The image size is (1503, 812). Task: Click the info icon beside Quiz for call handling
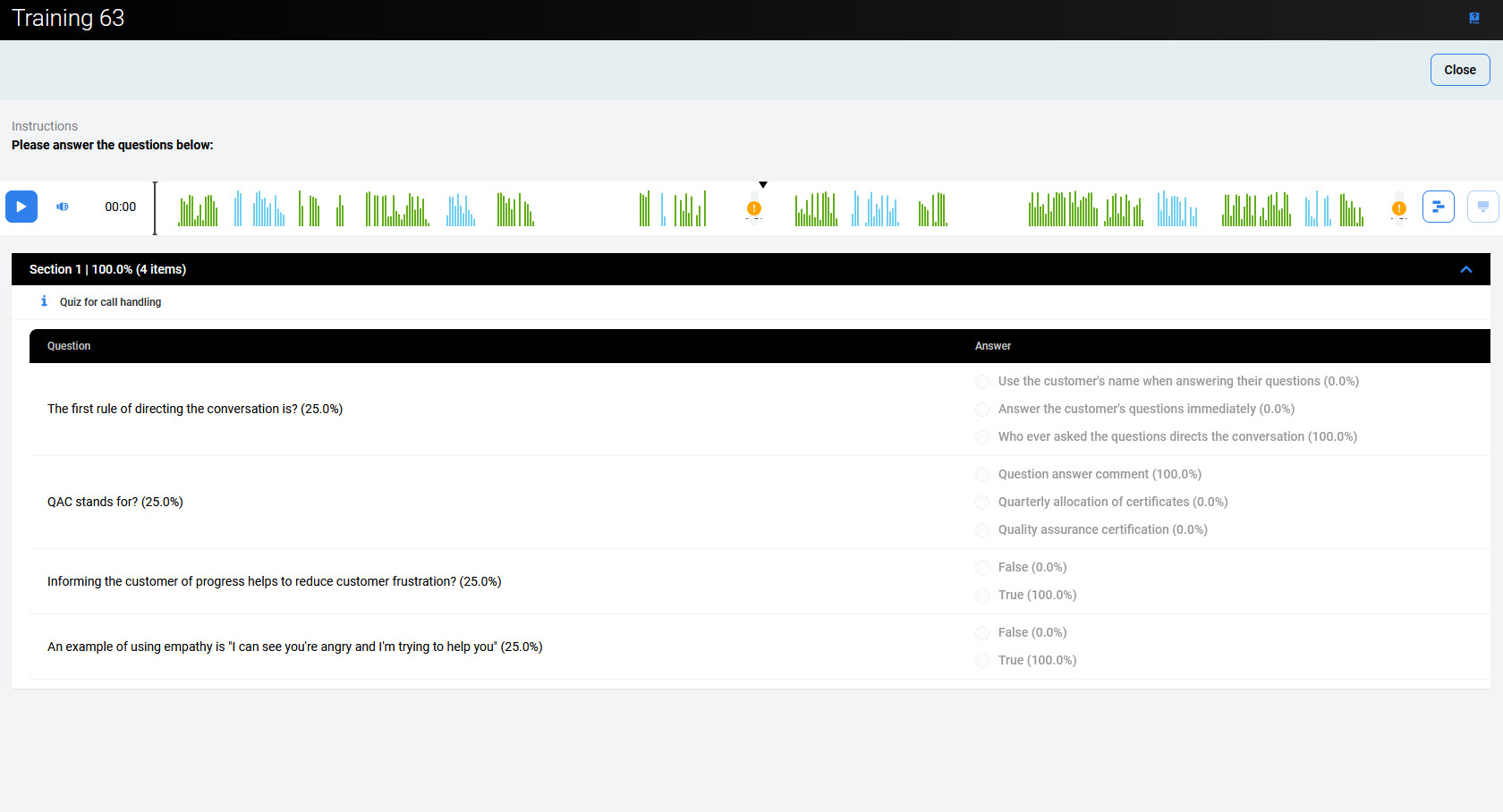[x=44, y=301]
